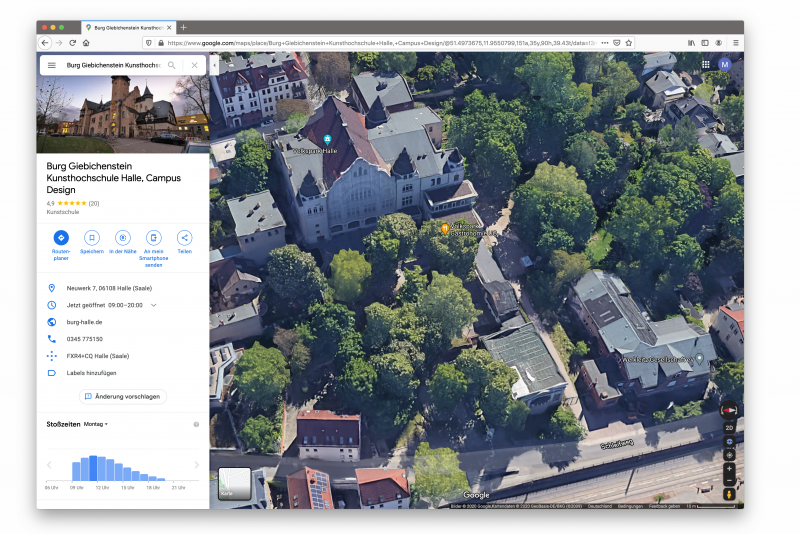800x534 pixels.
Task: Switch to Karte map layer thumbnail
Action: point(234,484)
